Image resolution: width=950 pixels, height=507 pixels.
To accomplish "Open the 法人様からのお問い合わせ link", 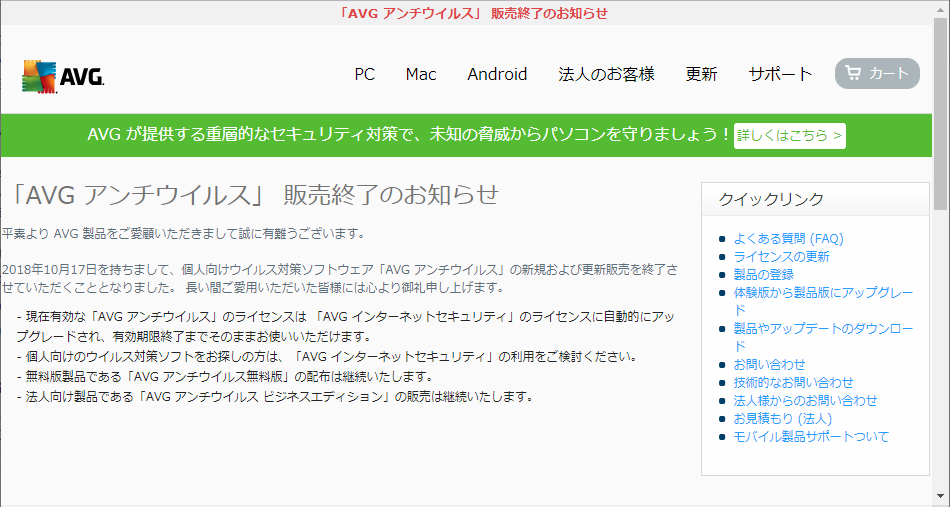I will pyautogui.click(x=805, y=400).
